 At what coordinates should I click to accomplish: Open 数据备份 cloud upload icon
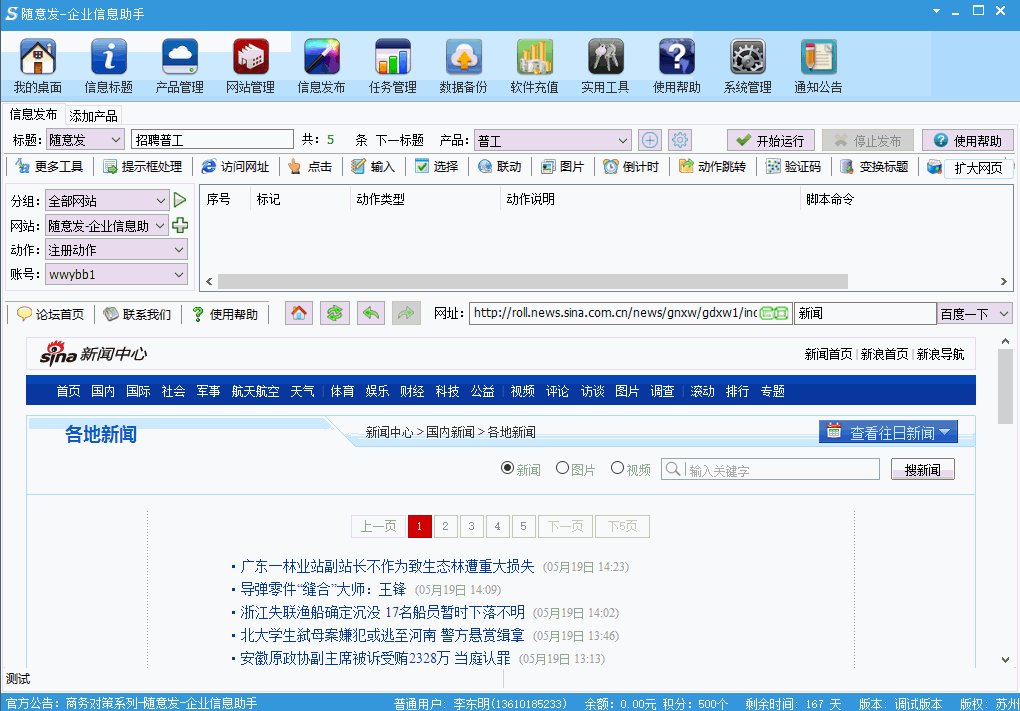[x=463, y=57]
